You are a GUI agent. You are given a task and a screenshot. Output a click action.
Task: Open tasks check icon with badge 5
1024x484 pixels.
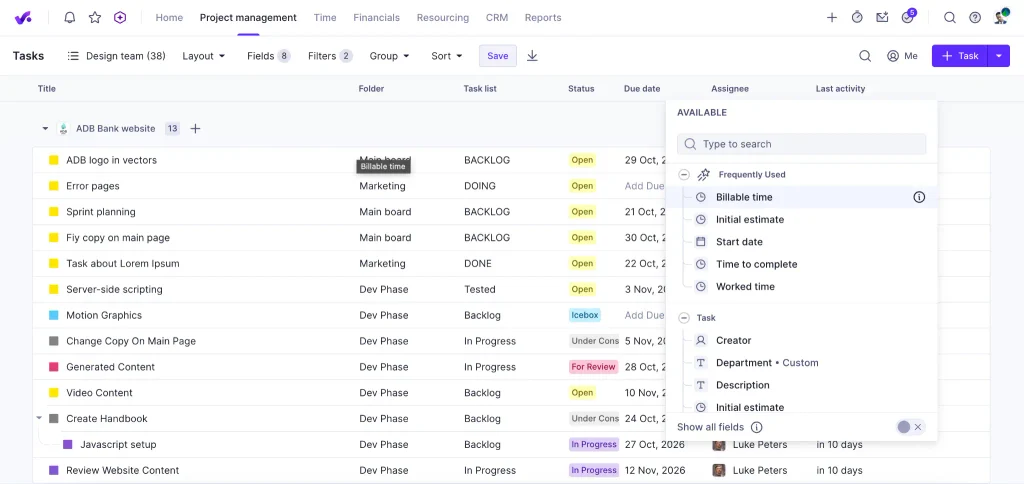(x=908, y=16)
